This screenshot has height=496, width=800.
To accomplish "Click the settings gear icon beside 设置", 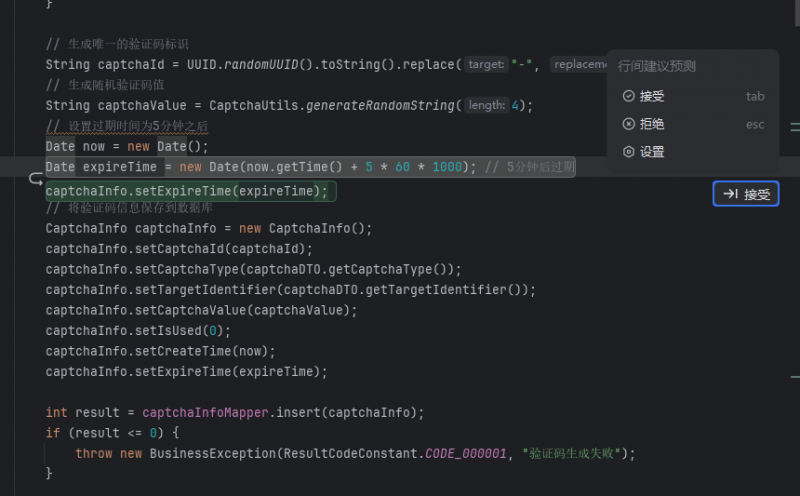I will (629, 152).
